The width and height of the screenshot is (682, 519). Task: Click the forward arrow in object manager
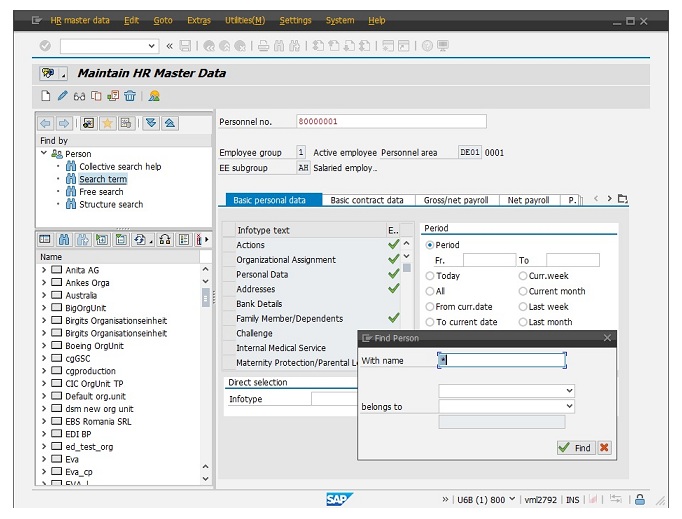click(64, 124)
